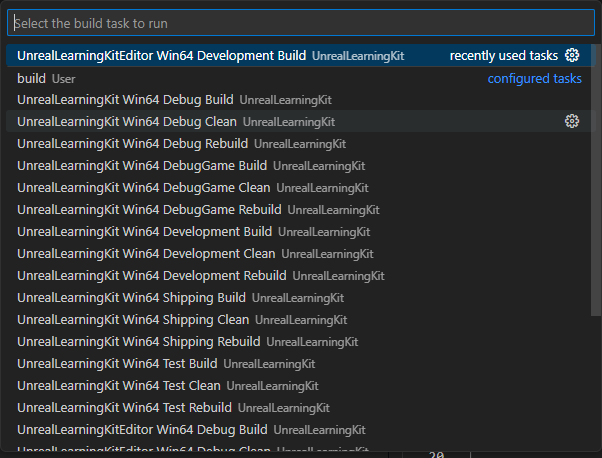Choose UnrealLearningKit Win64 Debug Build
Screen dimensions: 602x458
point(301,100)
